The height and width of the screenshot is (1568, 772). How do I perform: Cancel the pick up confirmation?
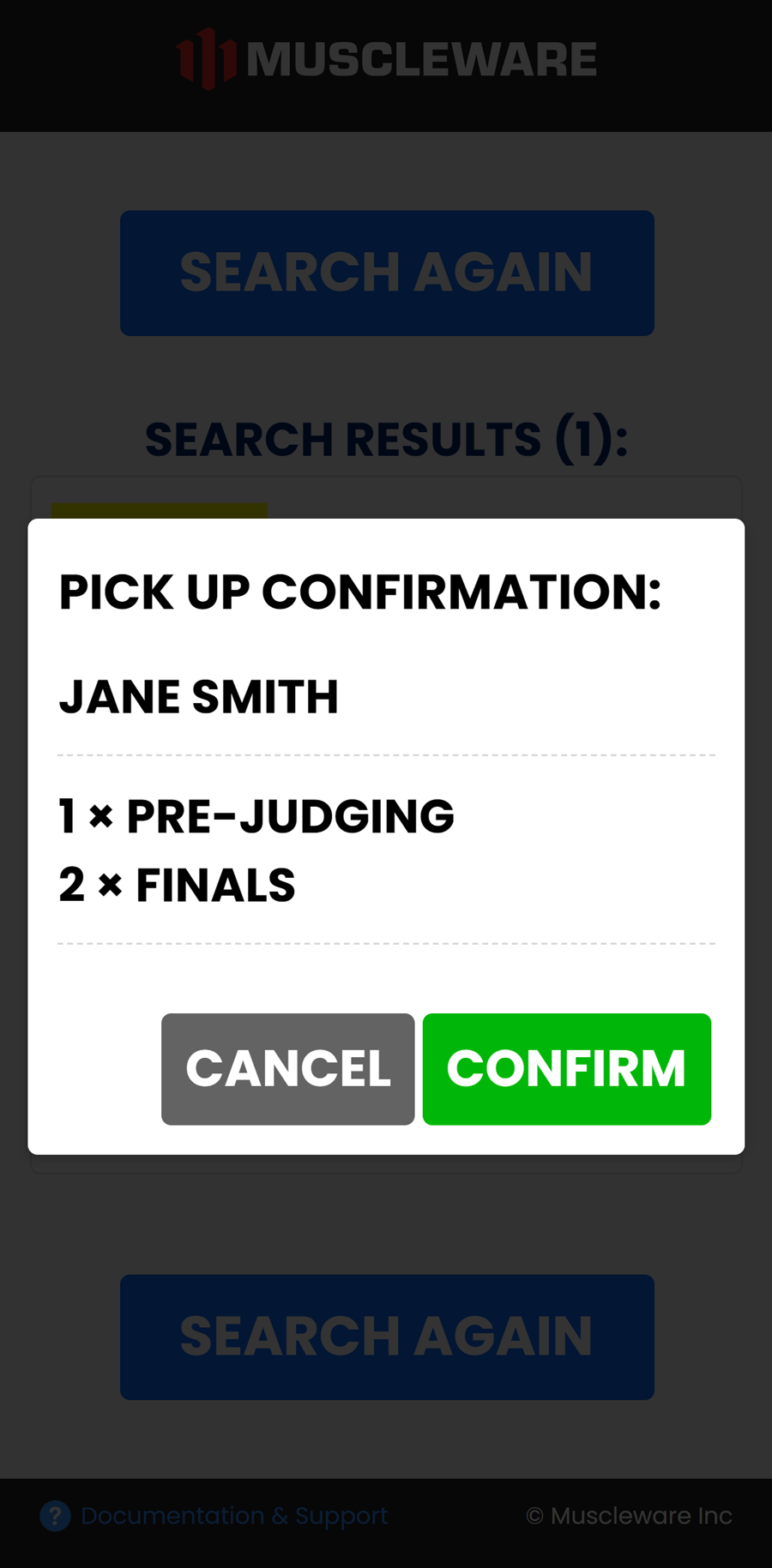tap(287, 1069)
